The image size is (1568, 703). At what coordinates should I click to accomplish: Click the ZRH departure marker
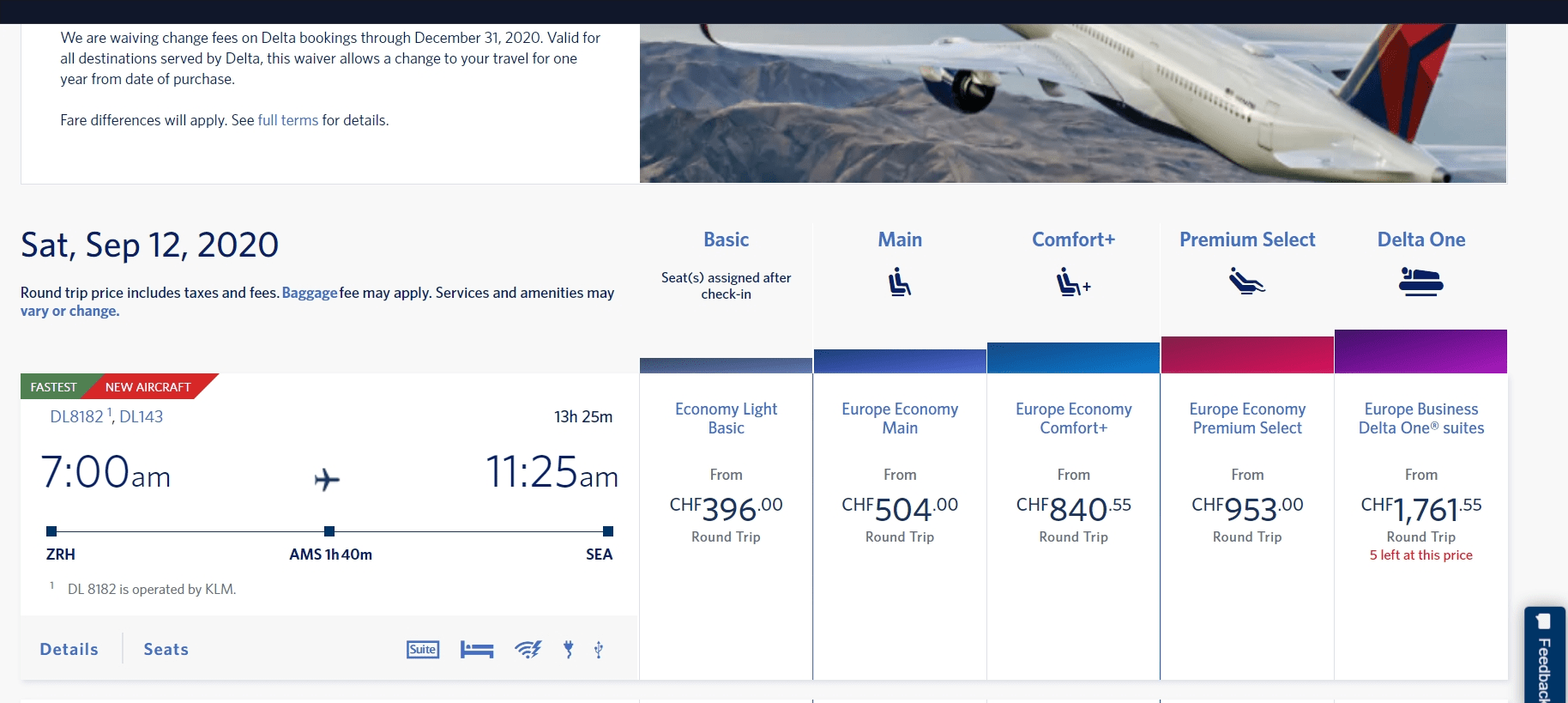coord(51,531)
